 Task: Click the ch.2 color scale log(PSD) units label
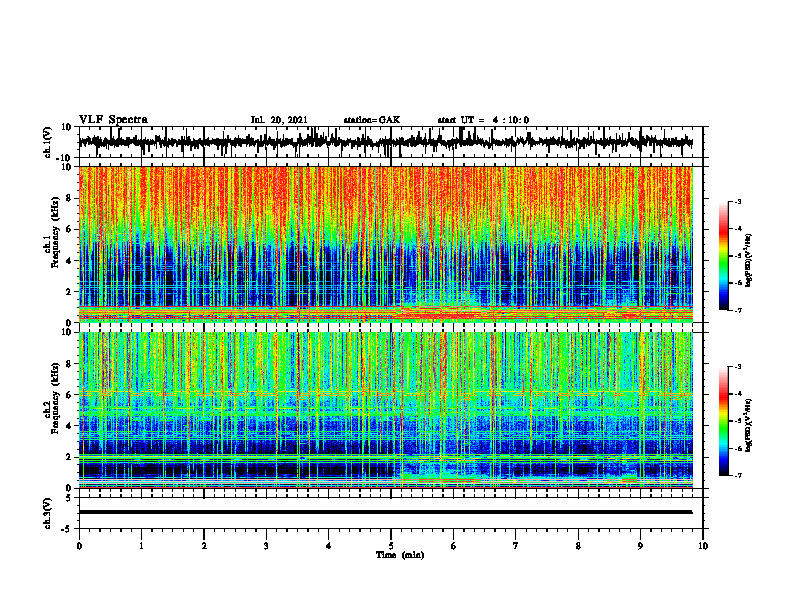(x=749, y=425)
